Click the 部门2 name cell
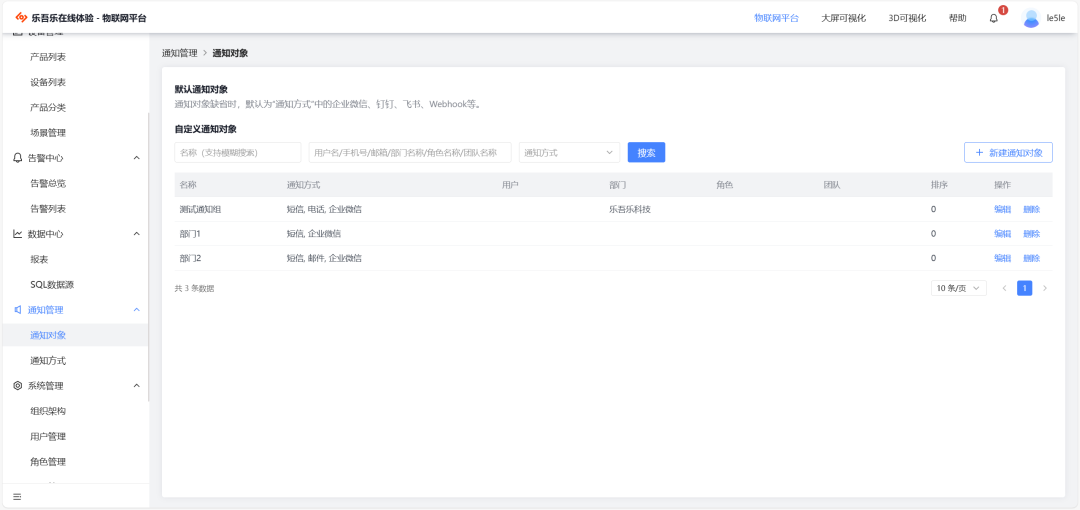 190,258
